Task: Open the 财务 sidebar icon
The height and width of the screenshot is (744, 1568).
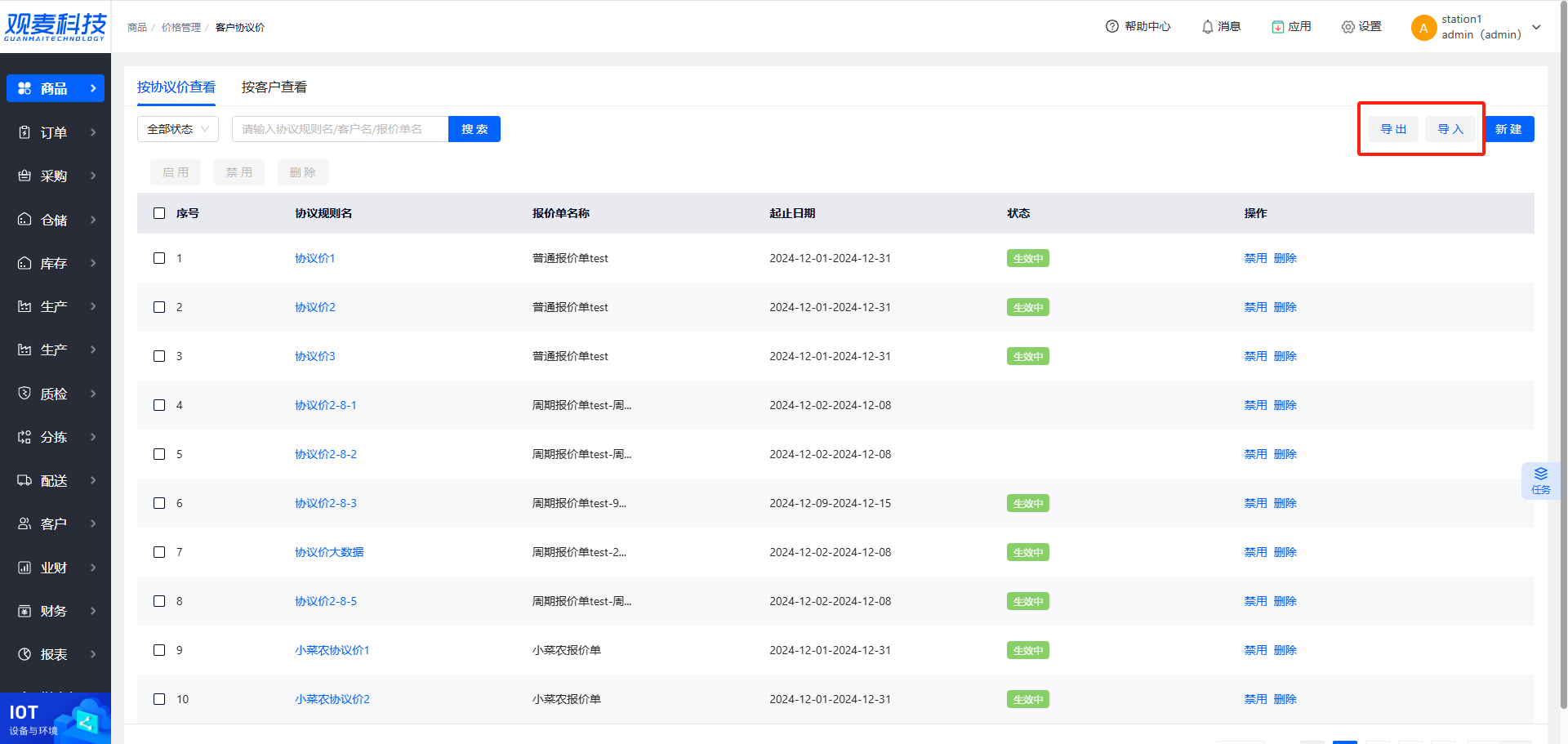Action: 24,611
